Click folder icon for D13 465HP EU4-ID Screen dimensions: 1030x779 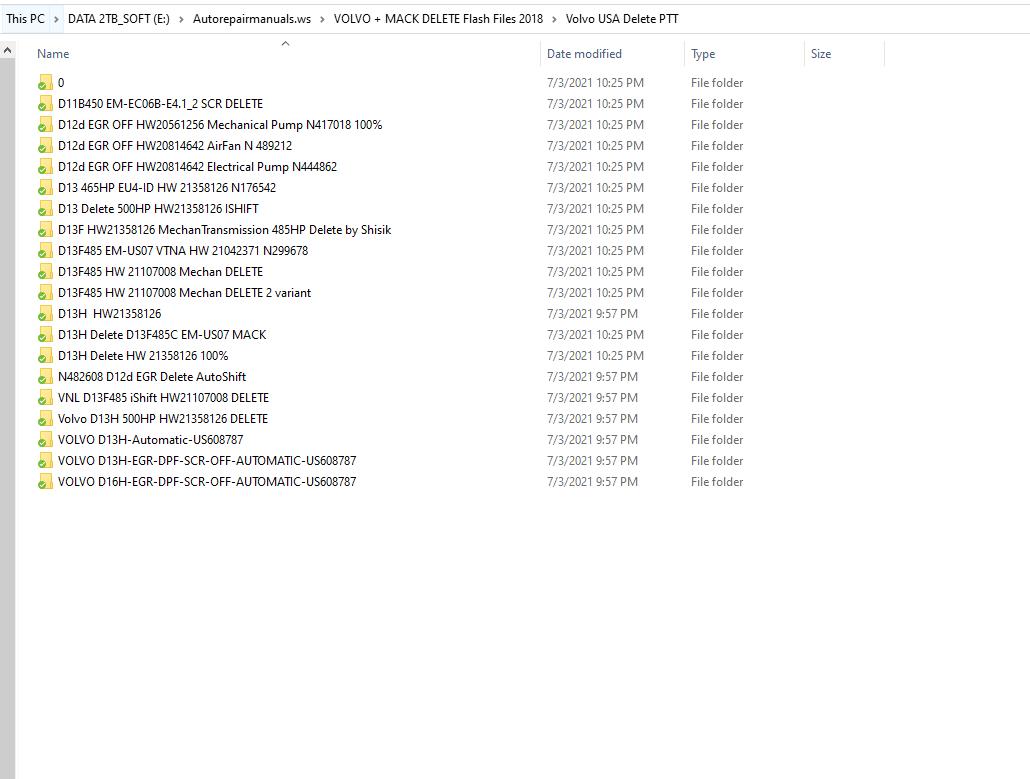[x=45, y=188]
